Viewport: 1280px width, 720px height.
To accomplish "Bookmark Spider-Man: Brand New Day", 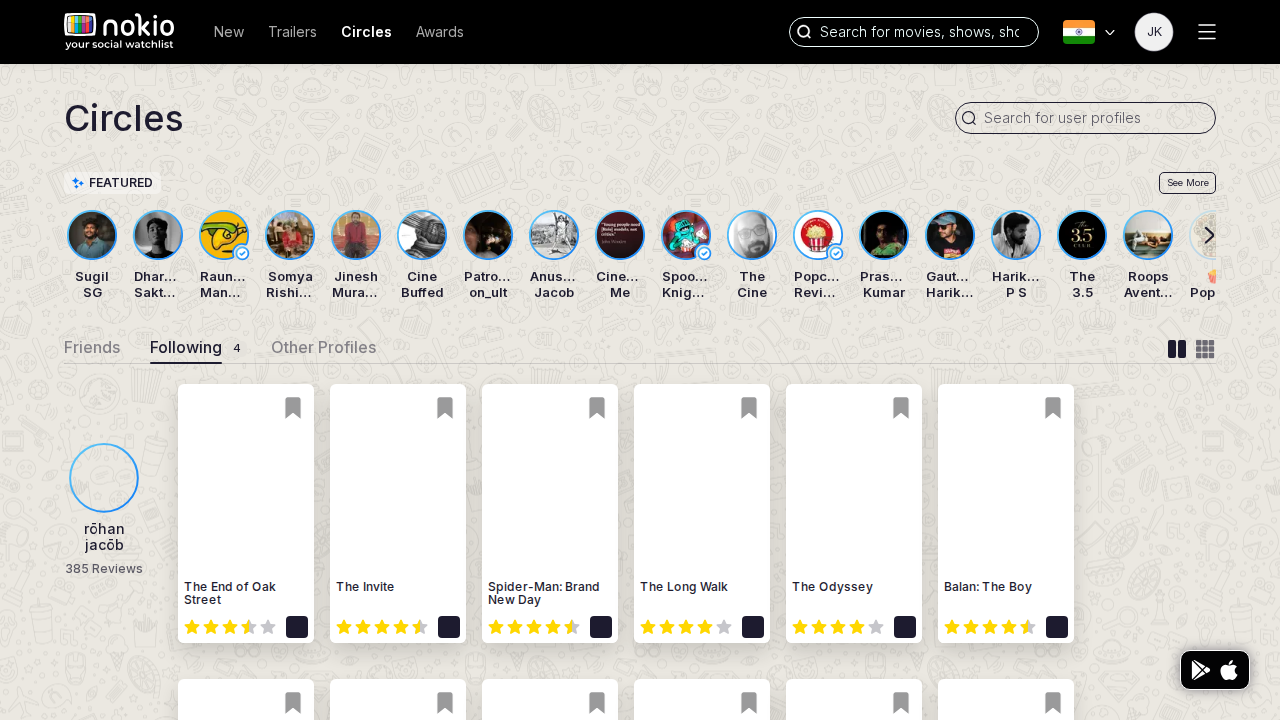I will (x=597, y=408).
